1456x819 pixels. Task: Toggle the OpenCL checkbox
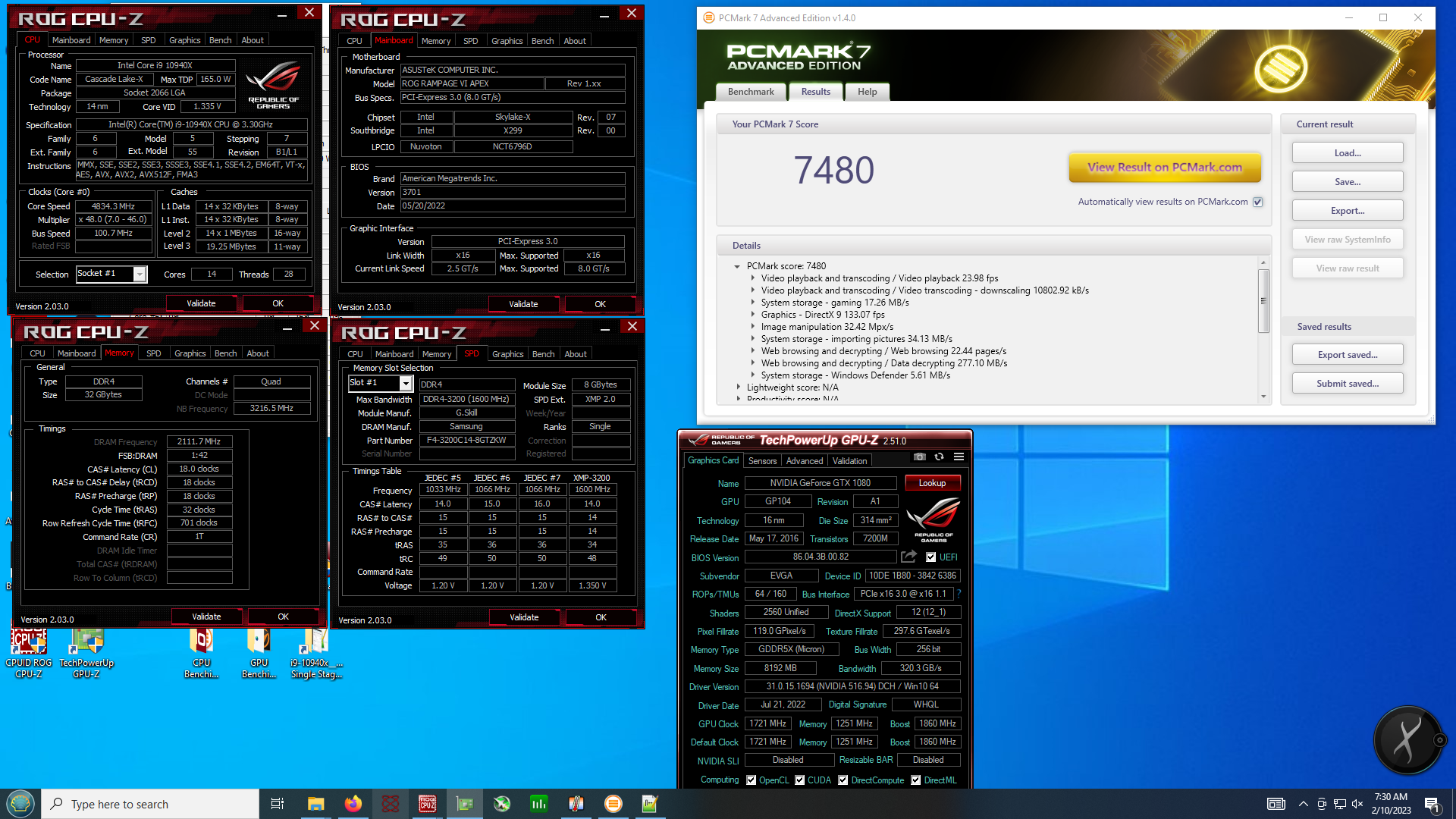751,780
